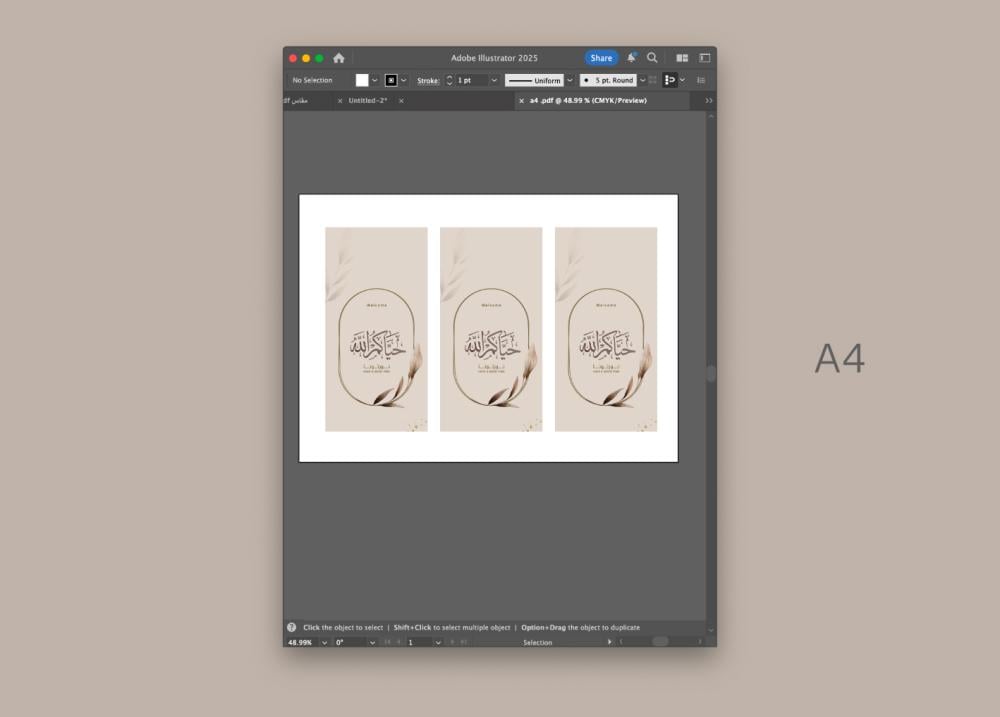Switch to the Untitled-2* document tab
The width and height of the screenshot is (1000, 717).
(x=367, y=101)
